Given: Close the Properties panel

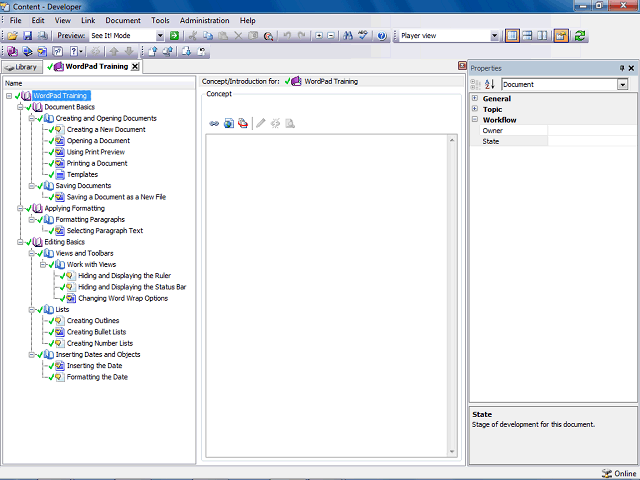Looking at the screenshot, I should [x=631, y=68].
